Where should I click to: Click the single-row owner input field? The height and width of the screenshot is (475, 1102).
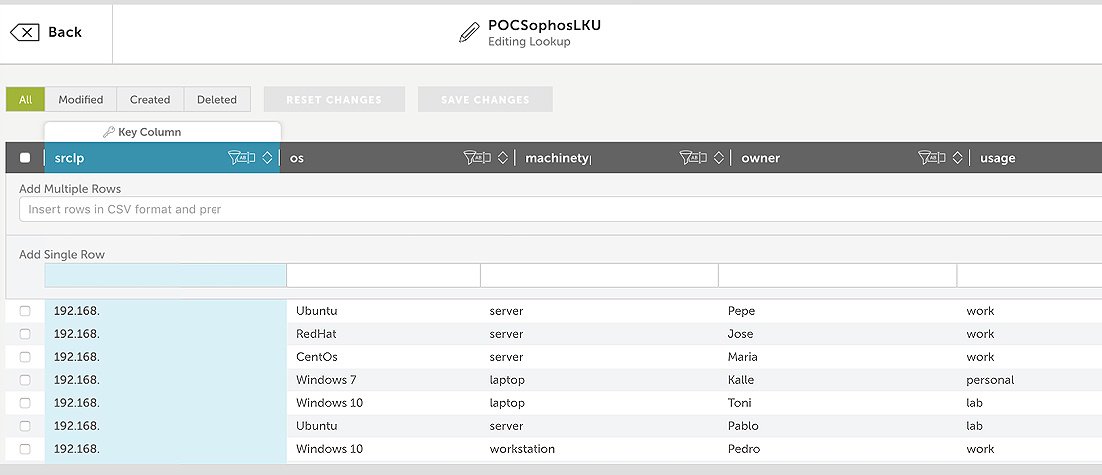pos(838,275)
